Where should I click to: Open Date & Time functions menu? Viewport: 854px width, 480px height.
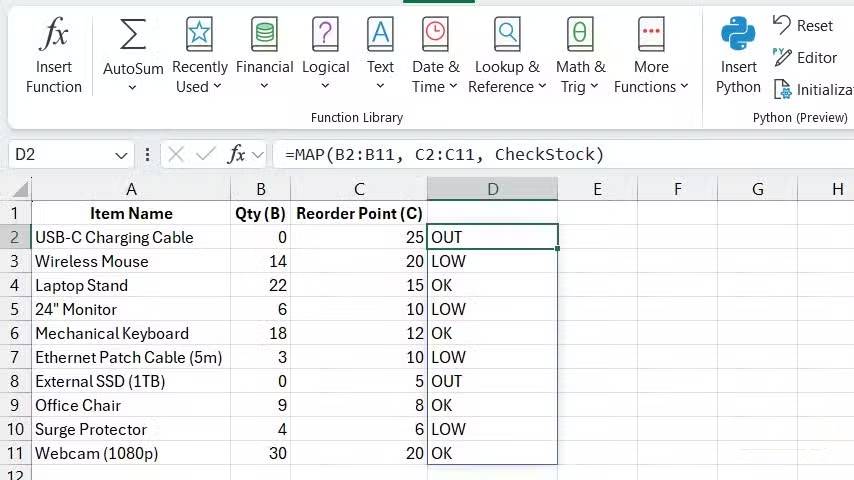coord(435,55)
